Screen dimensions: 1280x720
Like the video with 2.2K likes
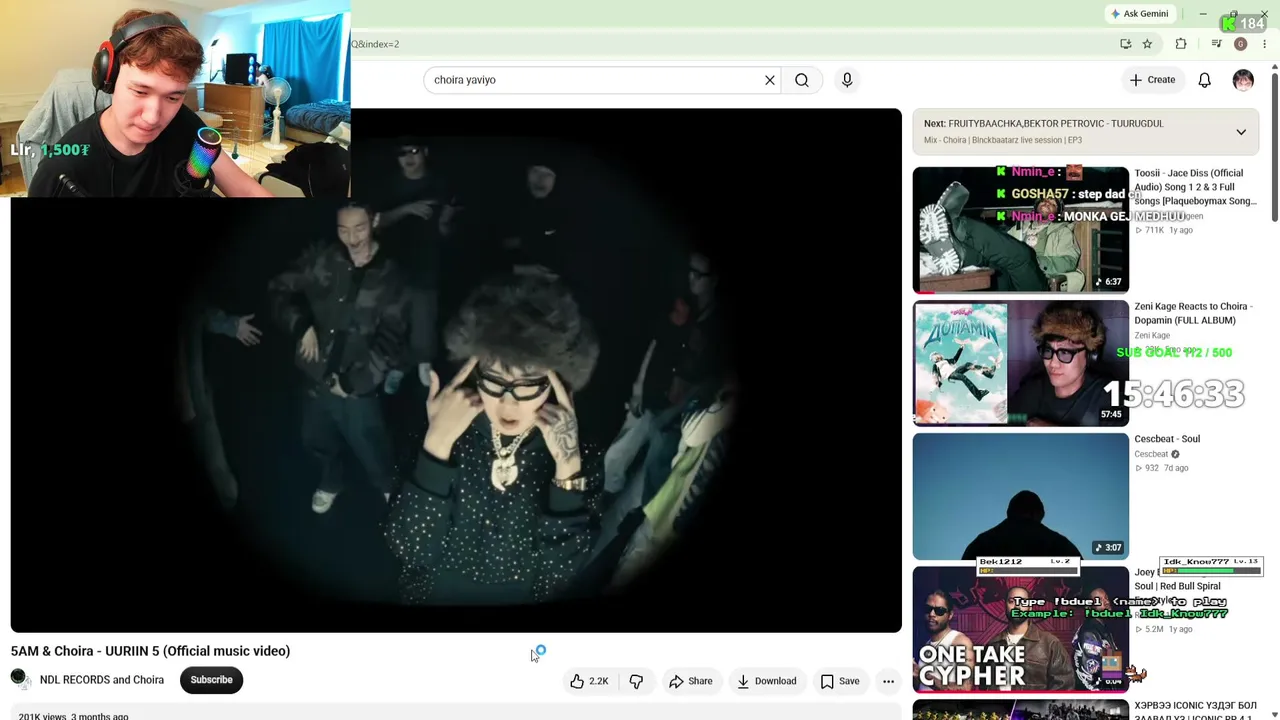589,681
